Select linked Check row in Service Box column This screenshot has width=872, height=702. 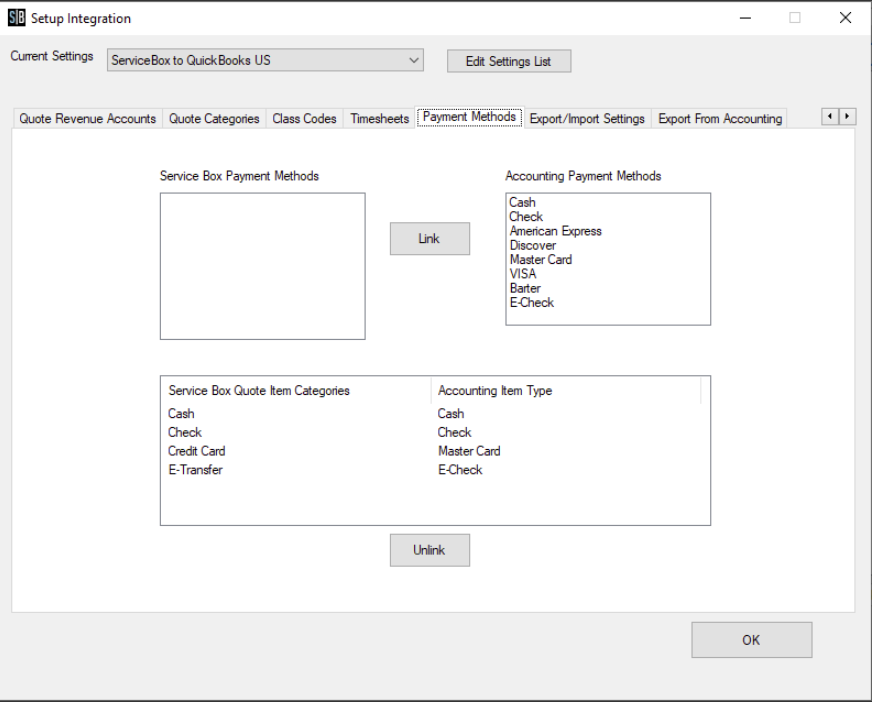click(x=185, y=432)
